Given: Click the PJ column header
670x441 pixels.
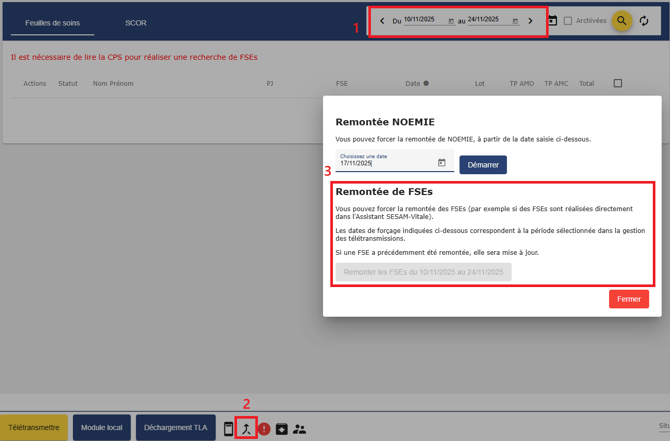Looking at the screenshot, I should tap(270, 83).
